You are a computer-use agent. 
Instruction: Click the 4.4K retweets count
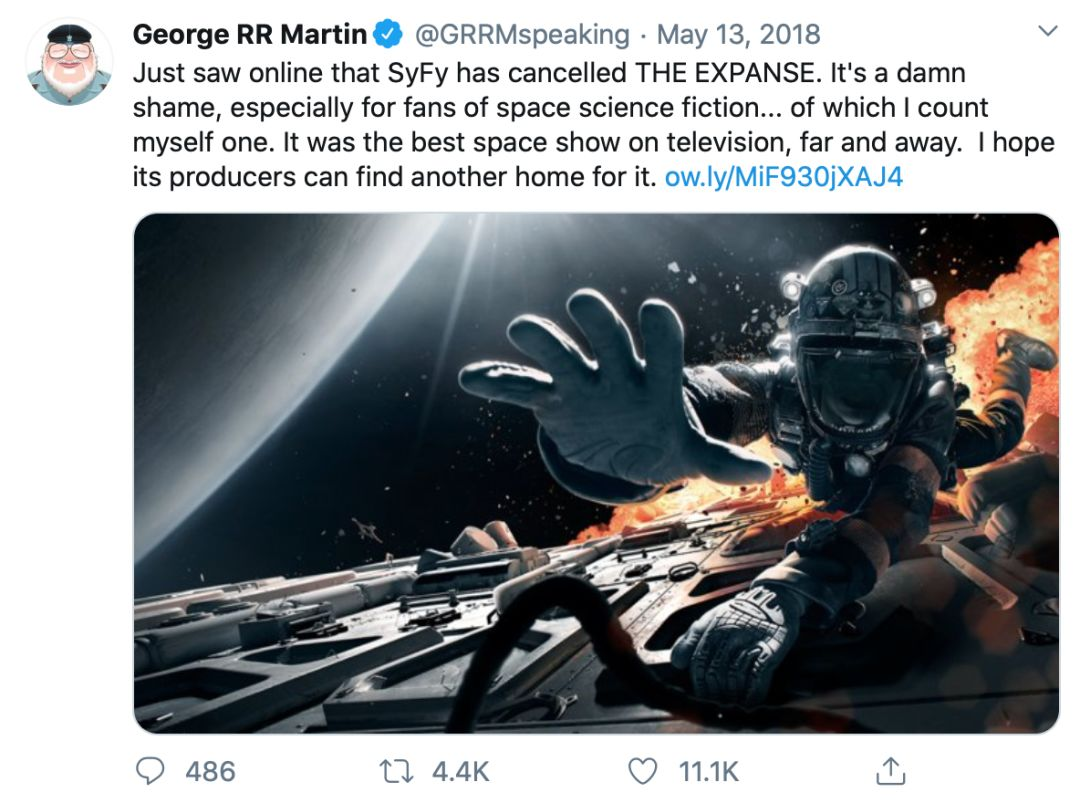point(460,771)
